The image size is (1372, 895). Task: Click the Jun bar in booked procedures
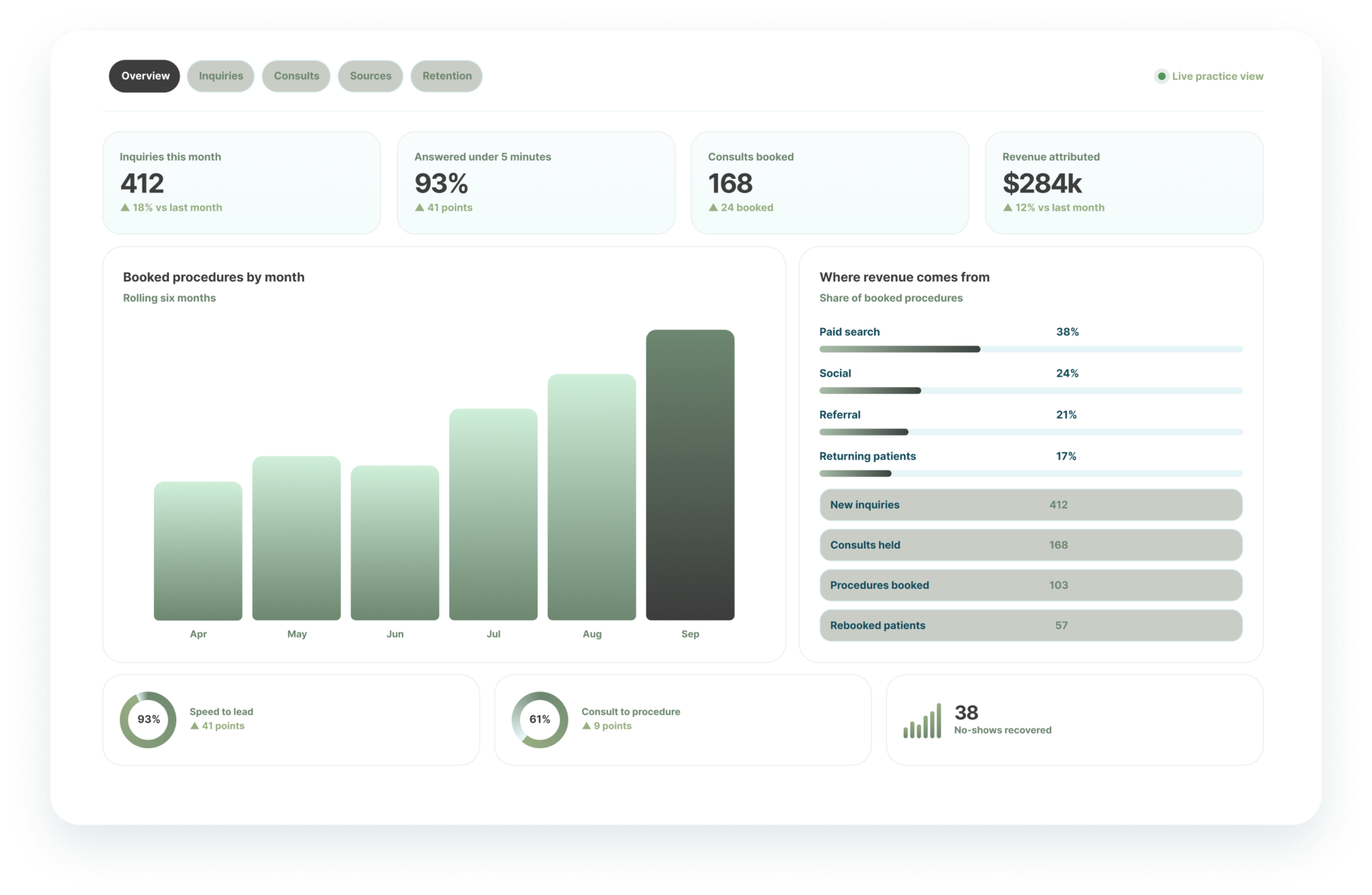tap(395, 543)
